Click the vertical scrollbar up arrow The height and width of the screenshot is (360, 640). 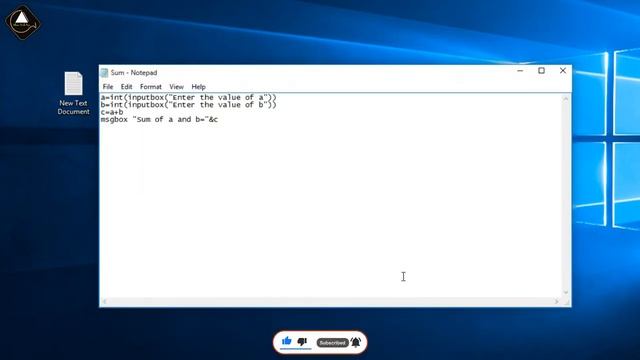pyautogui.click(x=565, y=99)
